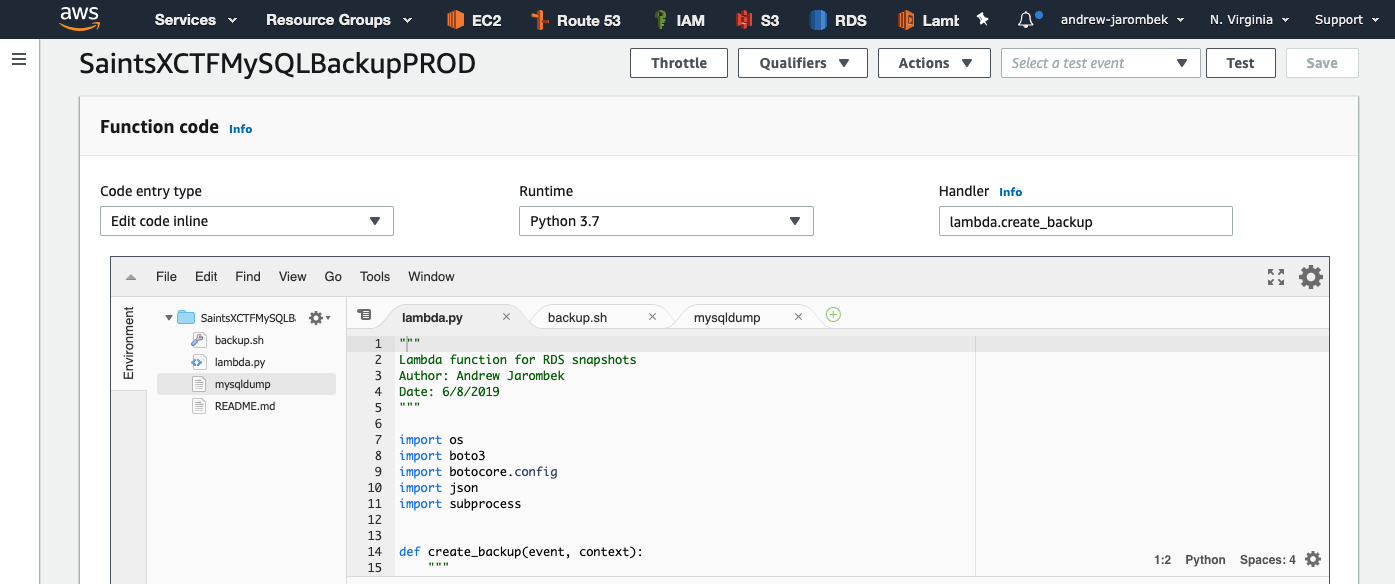Open environment folder settings gear
Image resolution: width=1395 pixels, height=584 pixels.
319,318
